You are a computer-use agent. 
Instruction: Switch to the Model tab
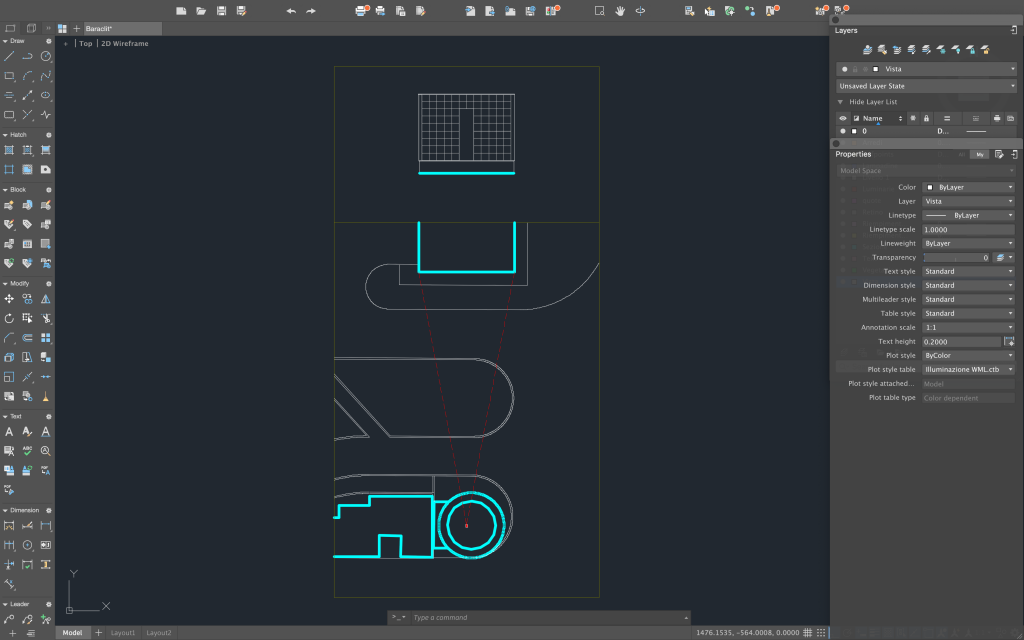(72, 633)
